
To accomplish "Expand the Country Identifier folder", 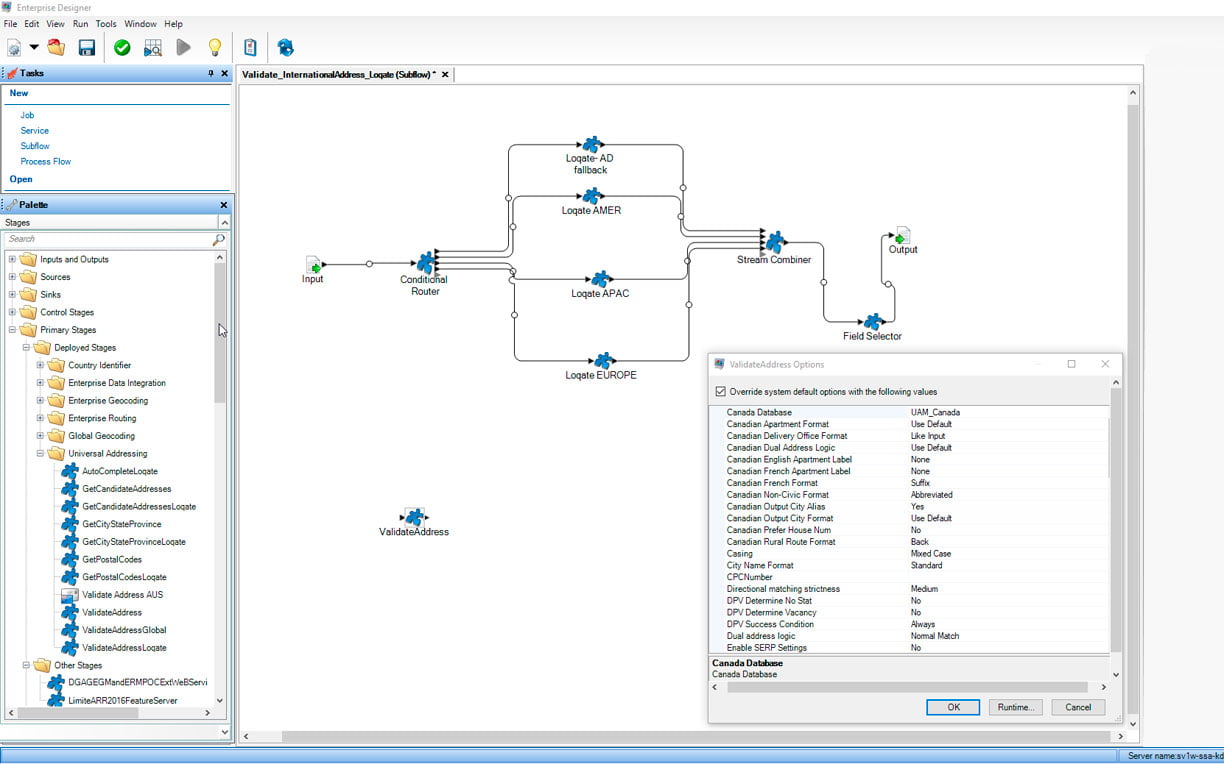I will (x=41, y=366).
